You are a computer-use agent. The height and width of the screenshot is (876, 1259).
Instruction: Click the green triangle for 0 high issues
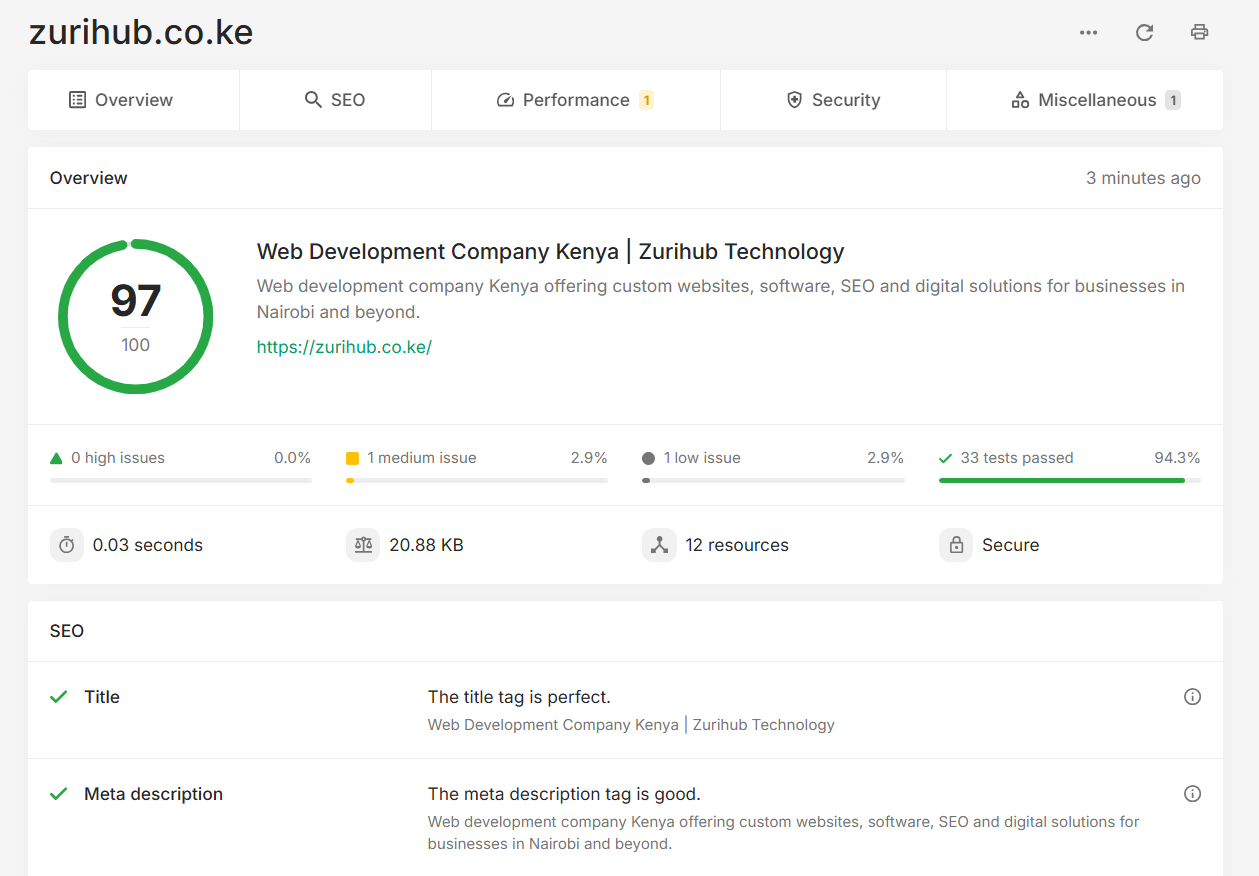tap(57, 457)
